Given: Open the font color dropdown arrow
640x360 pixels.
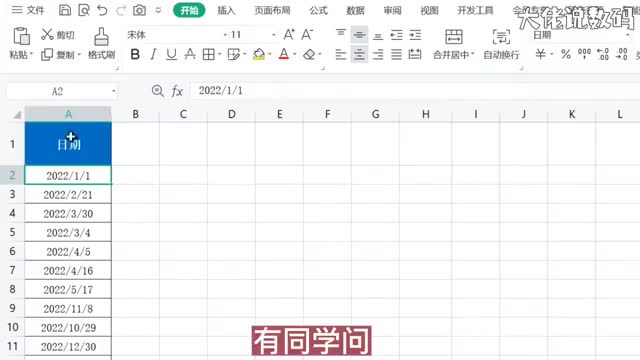Looking at the screenshot, I should tap(295, 54).
